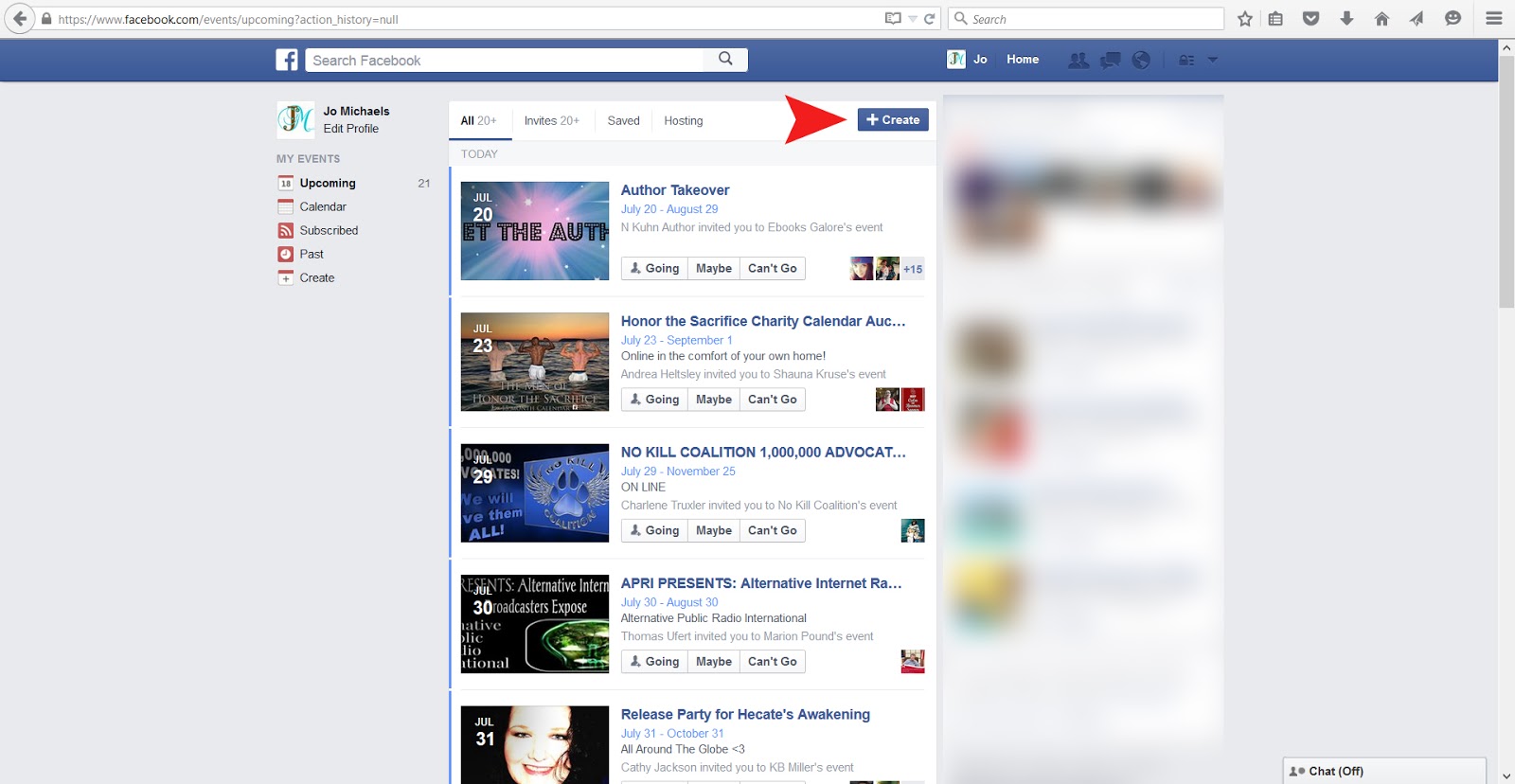Image resolution: width=1515 pixels, height=784 pixels.
Task: Open Friend Requests icon in Facebook header
Action: click(1078, 60)
